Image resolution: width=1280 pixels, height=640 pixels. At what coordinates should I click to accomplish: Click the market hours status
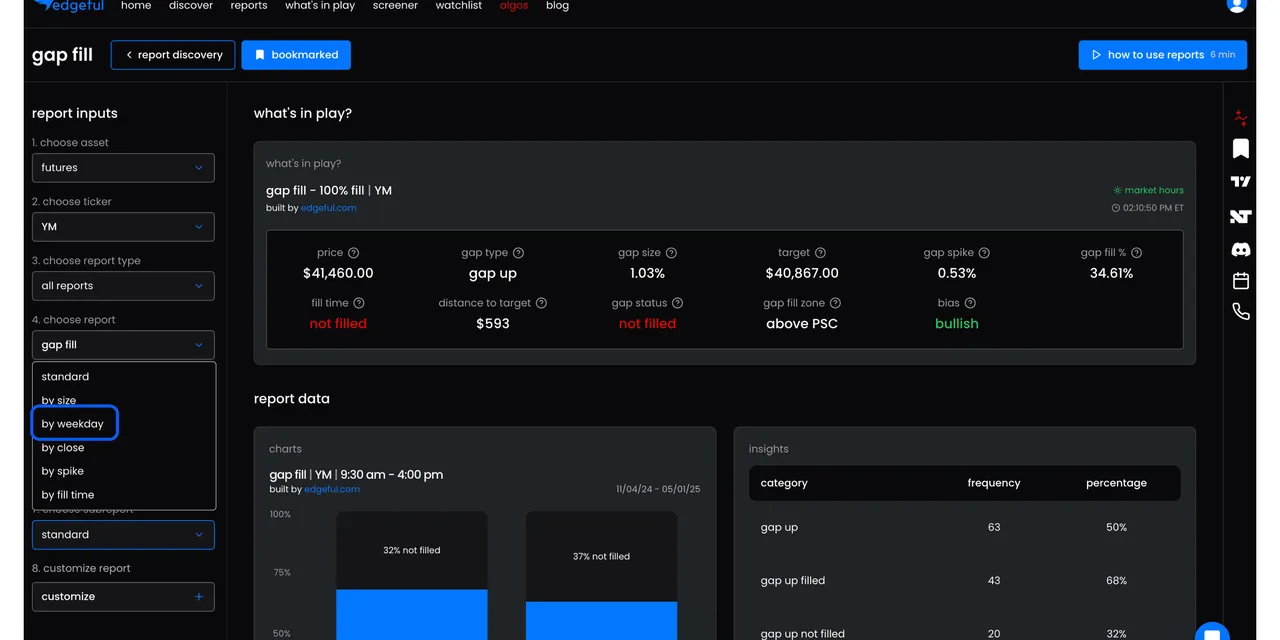[x=1148, y=190]
